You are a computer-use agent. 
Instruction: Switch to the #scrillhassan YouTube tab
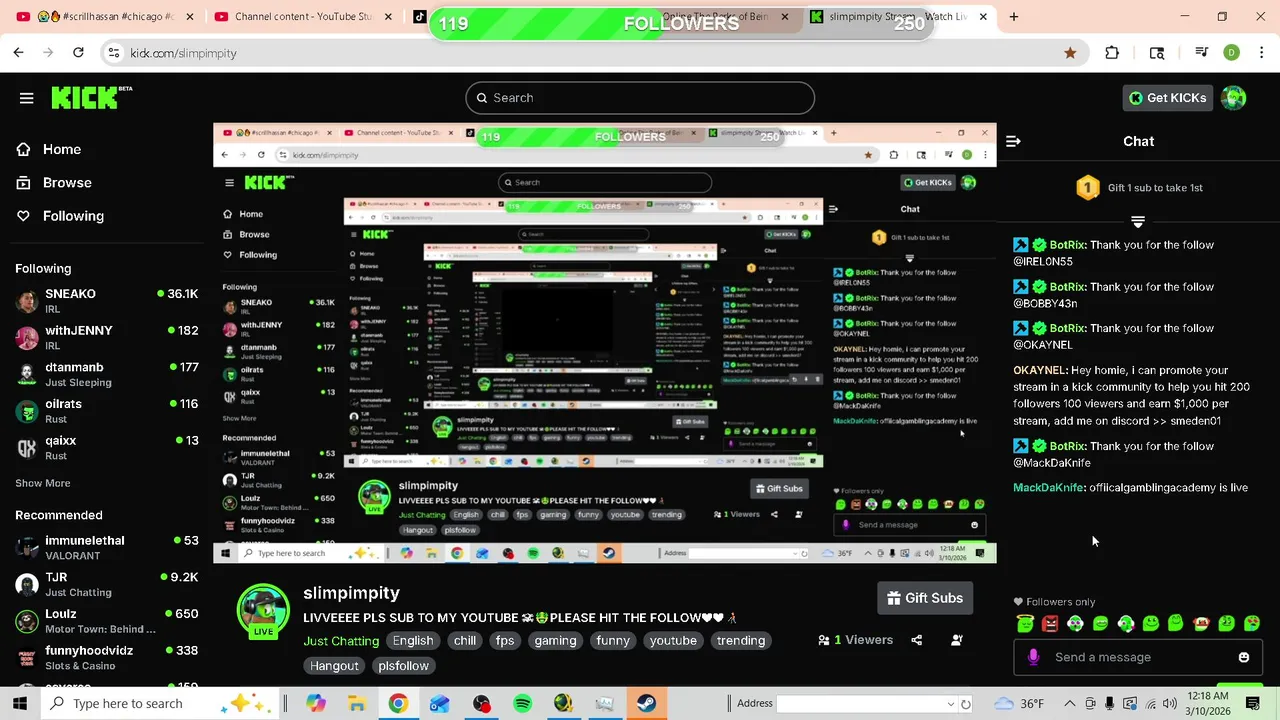(107, 17)
